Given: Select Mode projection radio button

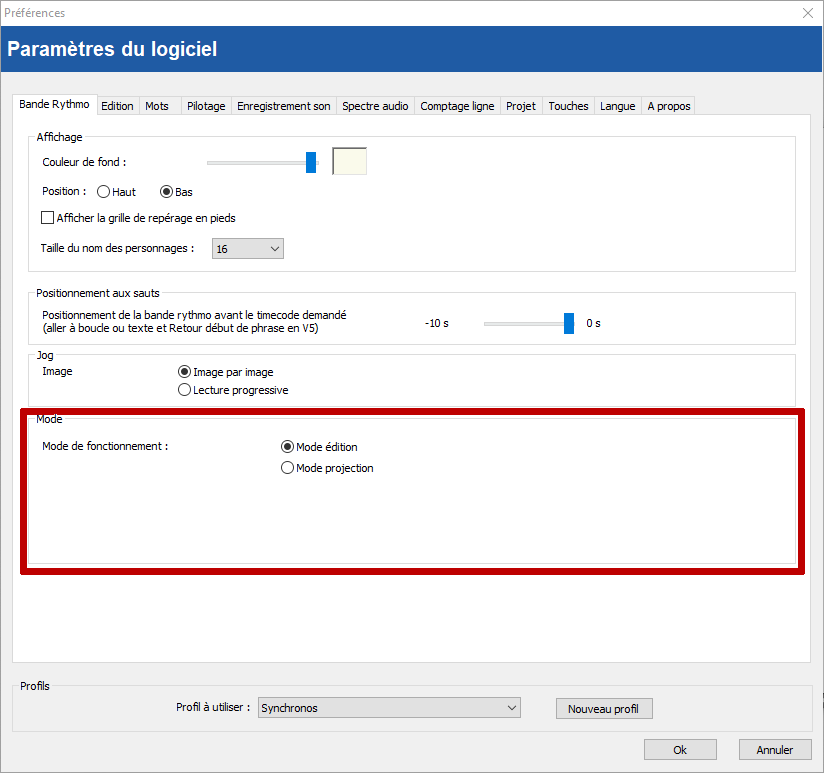Looking at the screenshot, I should [288, 468].
